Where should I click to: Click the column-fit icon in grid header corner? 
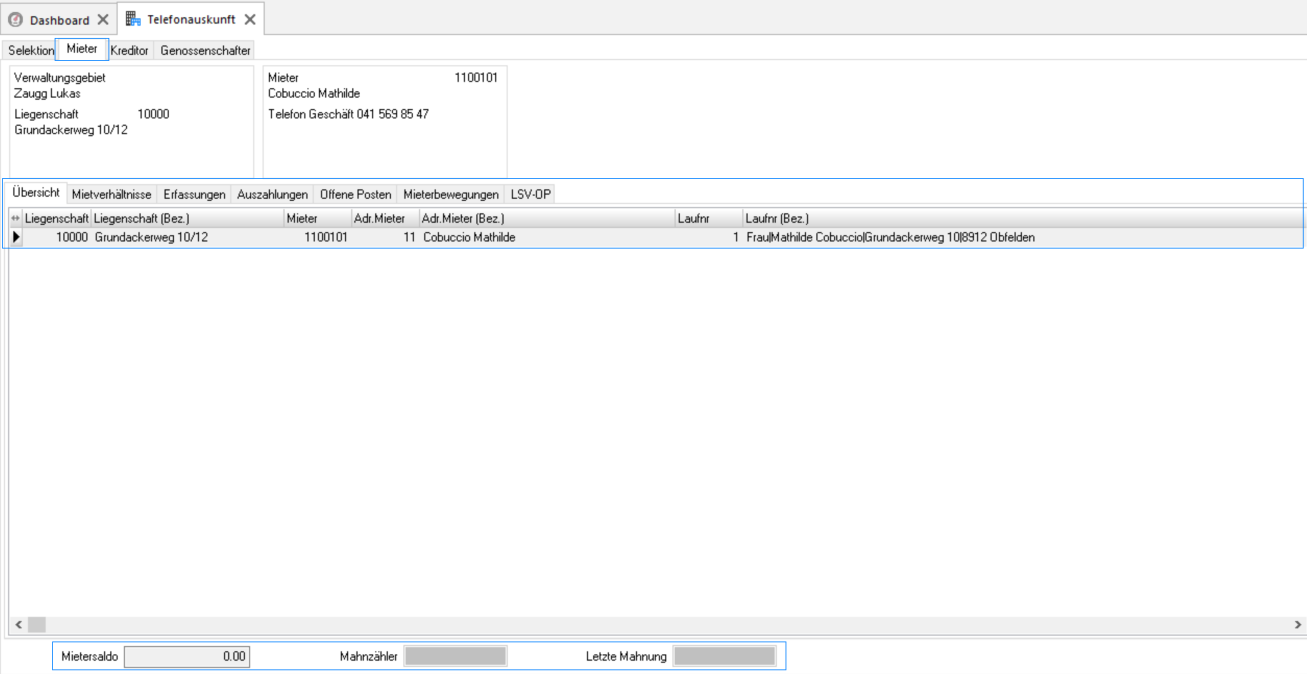click(15, 218)
